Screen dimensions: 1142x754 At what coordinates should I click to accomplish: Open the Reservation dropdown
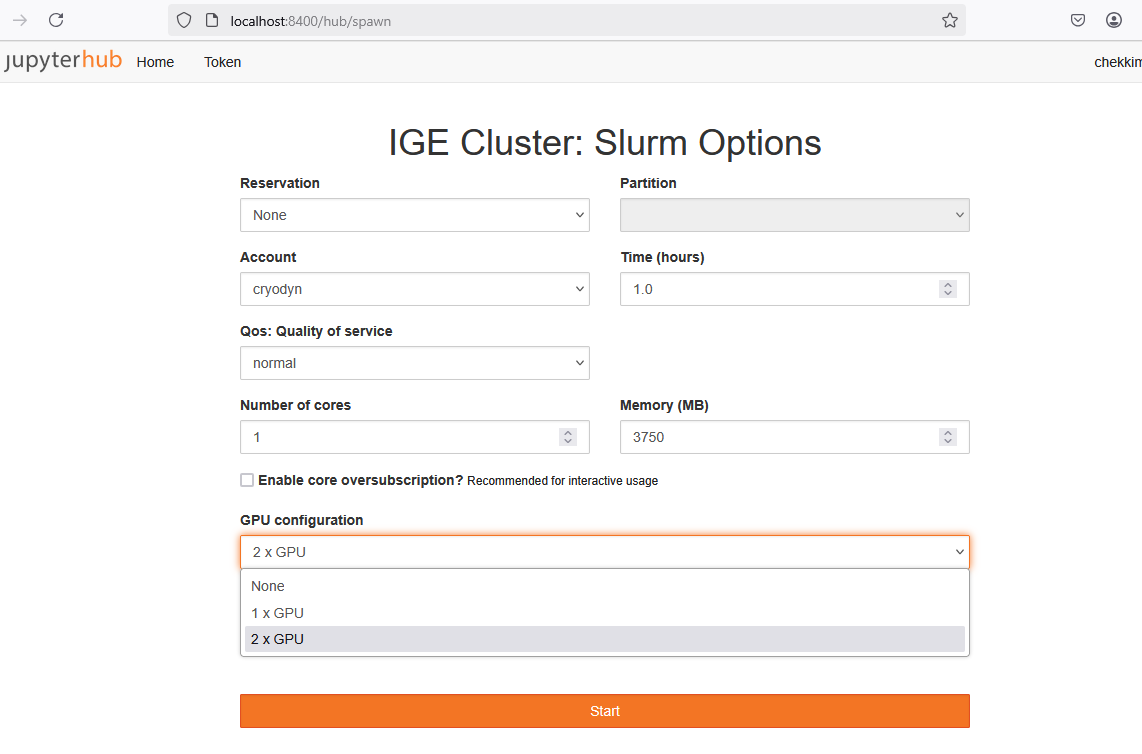[x=414, y=215]
